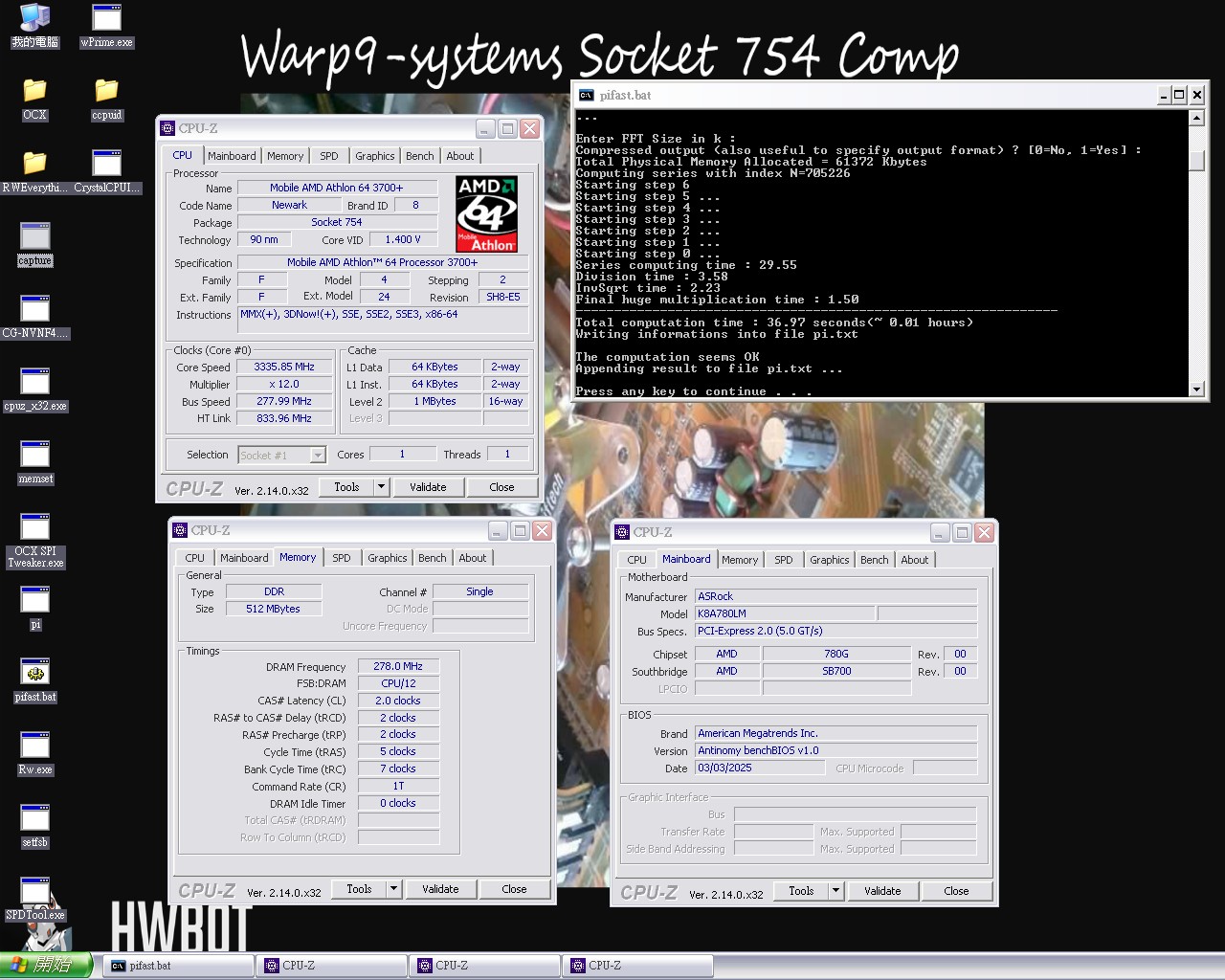Open the ccpuid folder icon
Image resolution: width=1225 pixels, height=980 pixels.
coord(106,99)
